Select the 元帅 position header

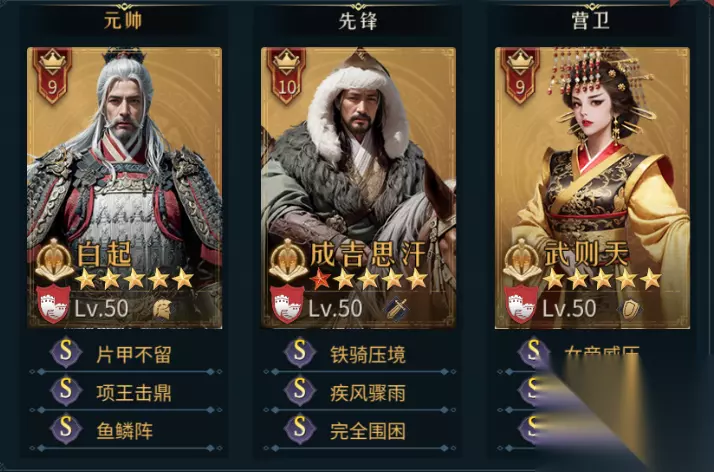(x=123, y=21)
